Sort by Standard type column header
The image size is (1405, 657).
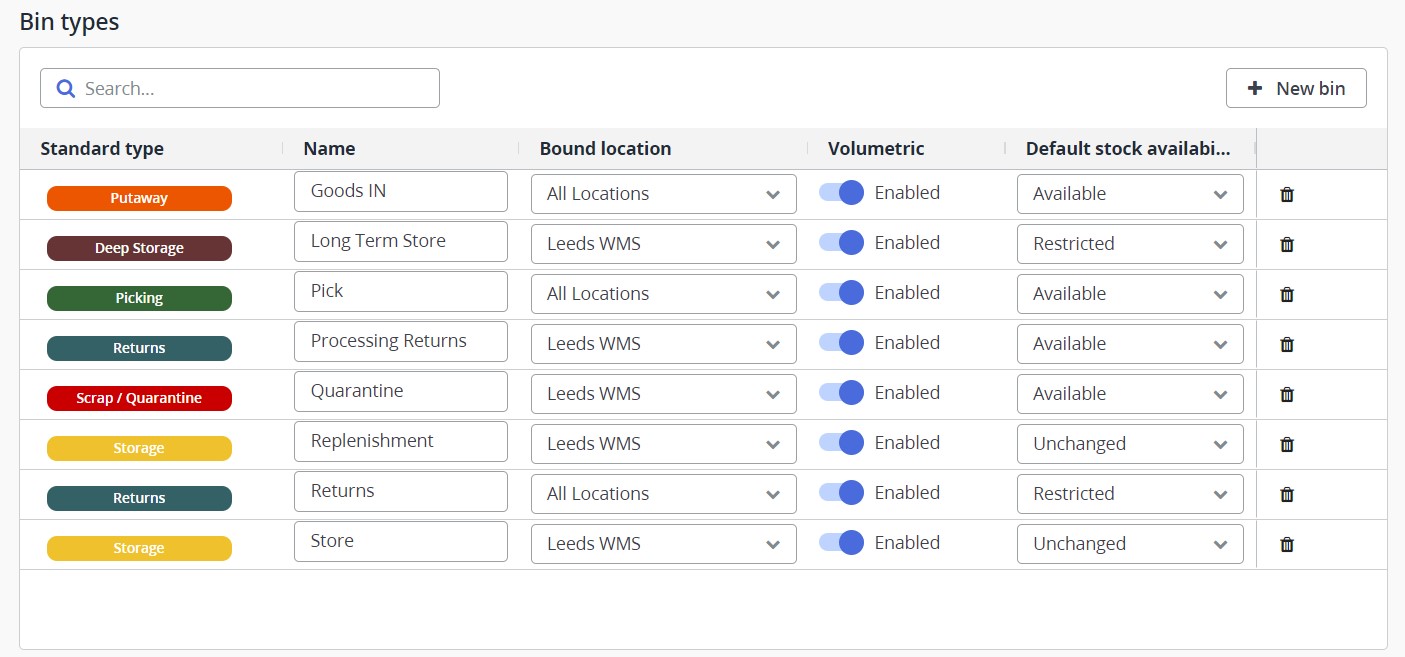coord(102,149)
